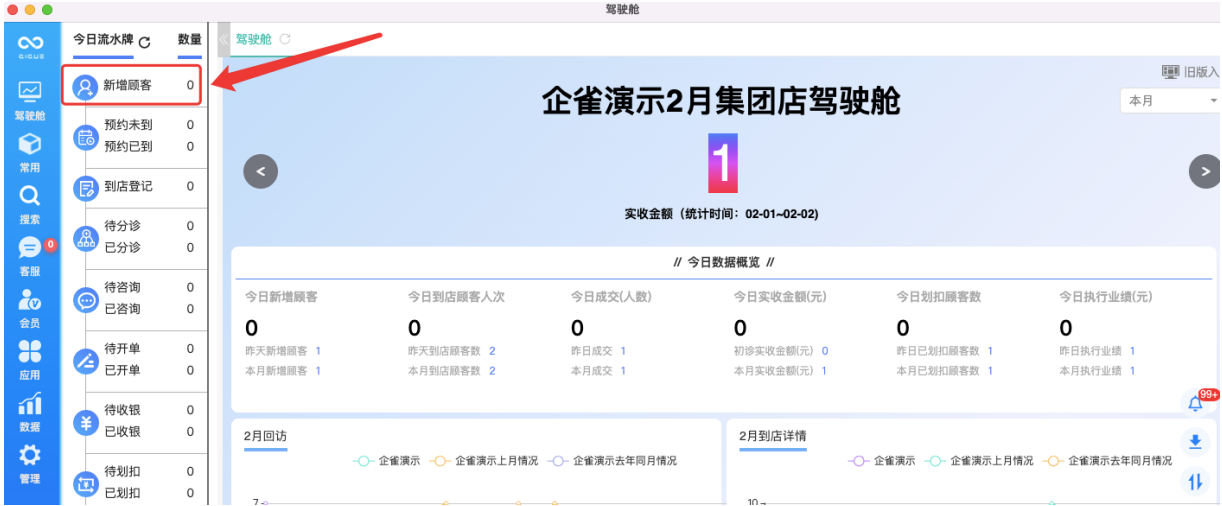Open the 已咨询 row

pyautogui.click(x=148, y=309)
